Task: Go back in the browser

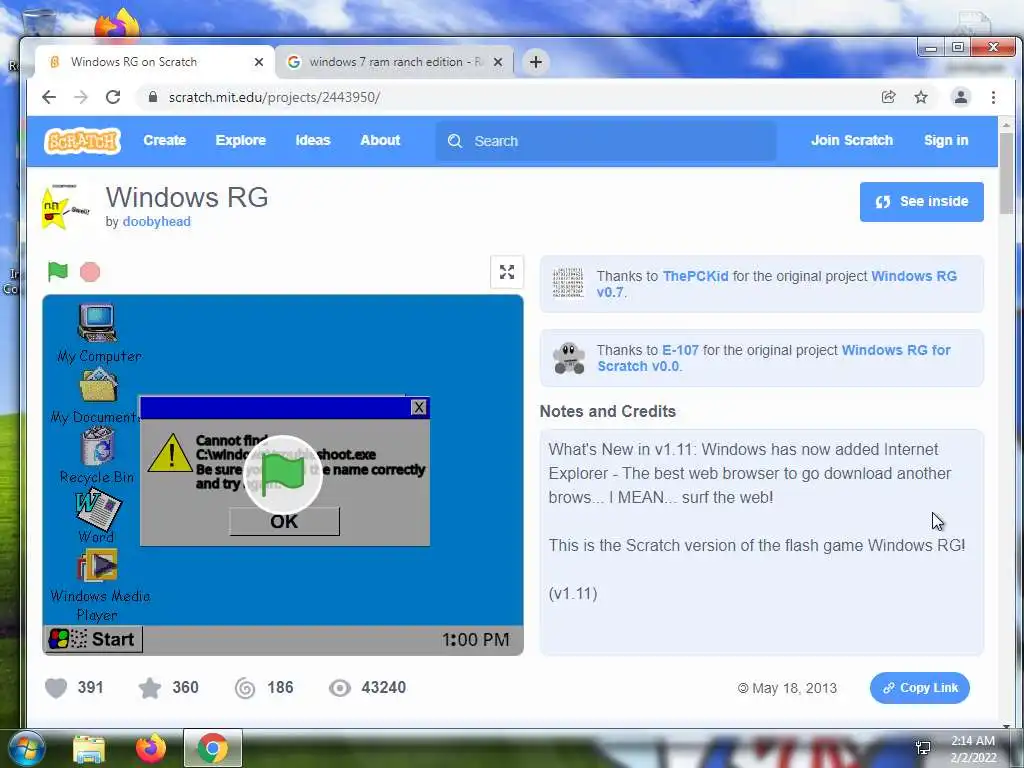Action: coord(49,97)
